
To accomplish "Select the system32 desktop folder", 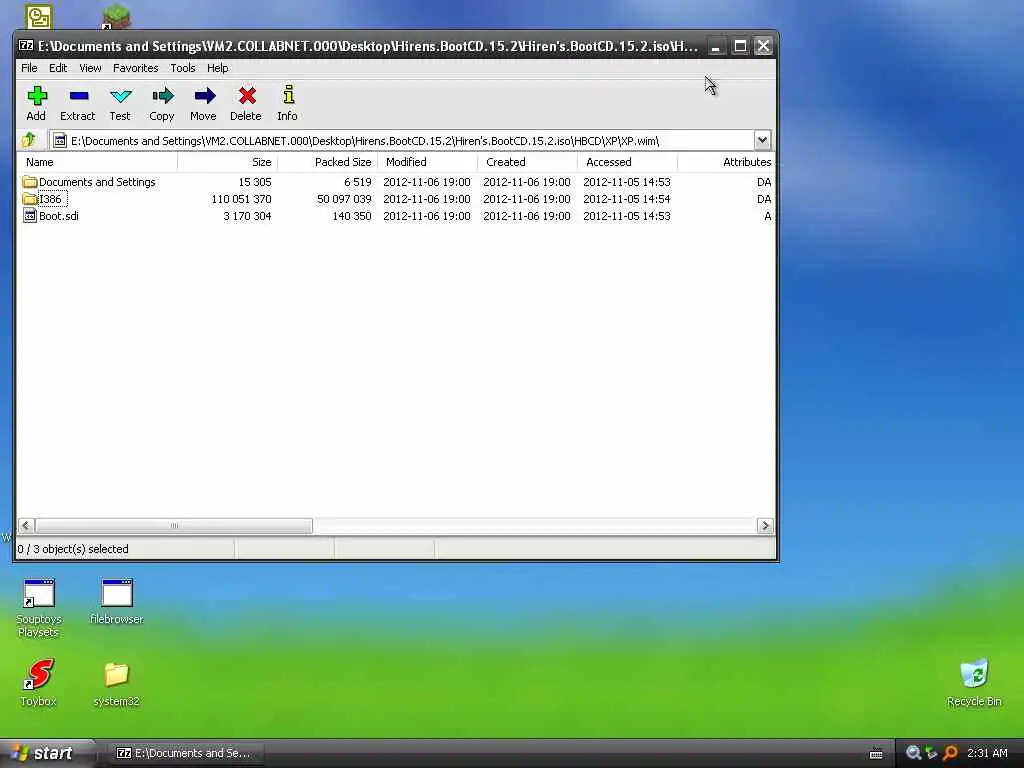I will [x=117, y=684].
